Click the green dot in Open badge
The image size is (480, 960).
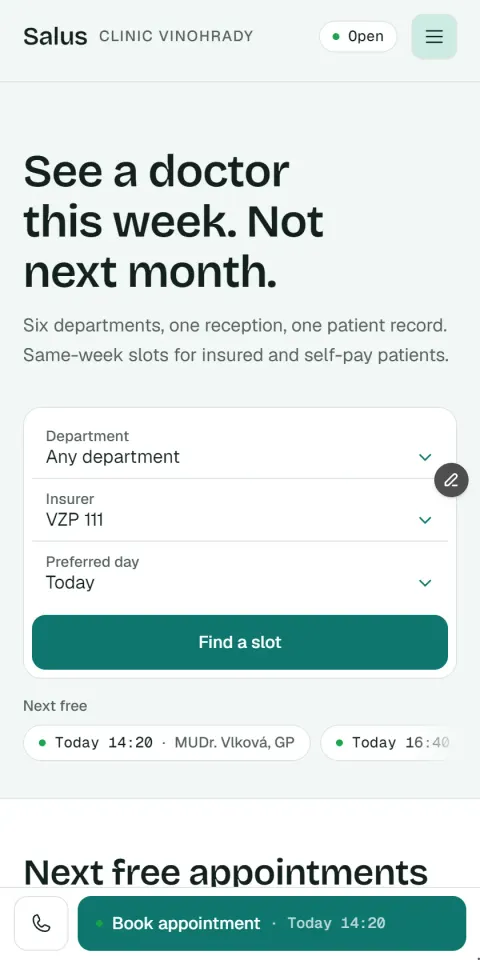[x=336, y=37]
